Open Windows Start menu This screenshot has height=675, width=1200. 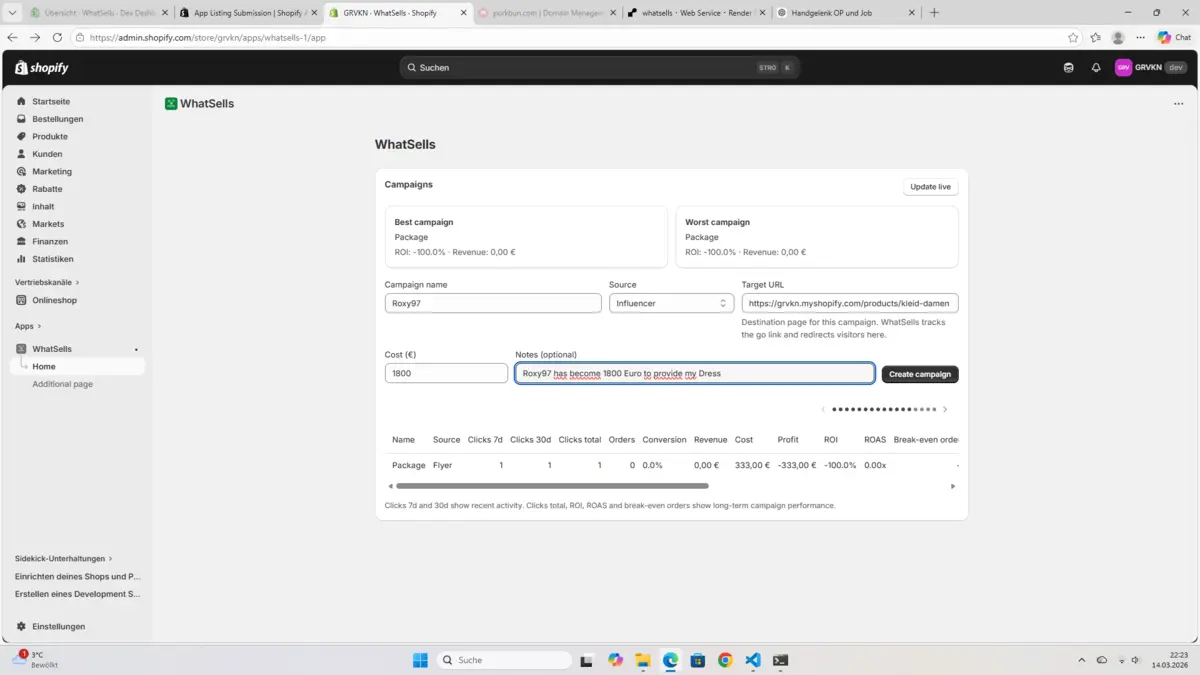coord(420,660)
